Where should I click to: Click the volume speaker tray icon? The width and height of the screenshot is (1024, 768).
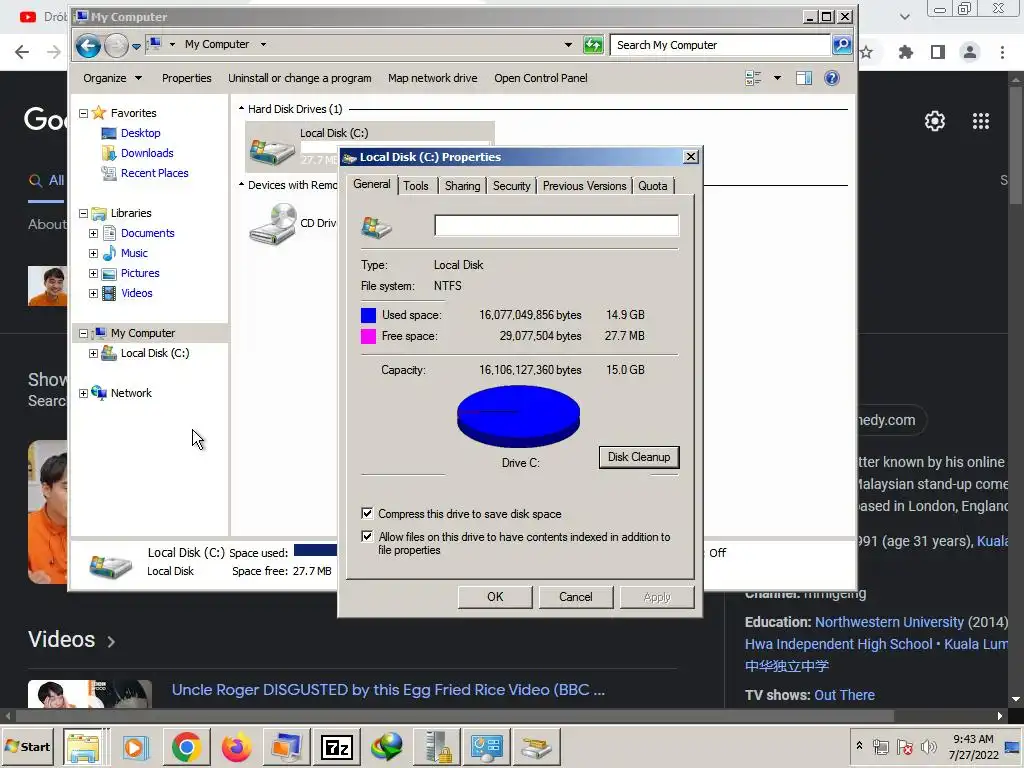(x=928, y=746)
